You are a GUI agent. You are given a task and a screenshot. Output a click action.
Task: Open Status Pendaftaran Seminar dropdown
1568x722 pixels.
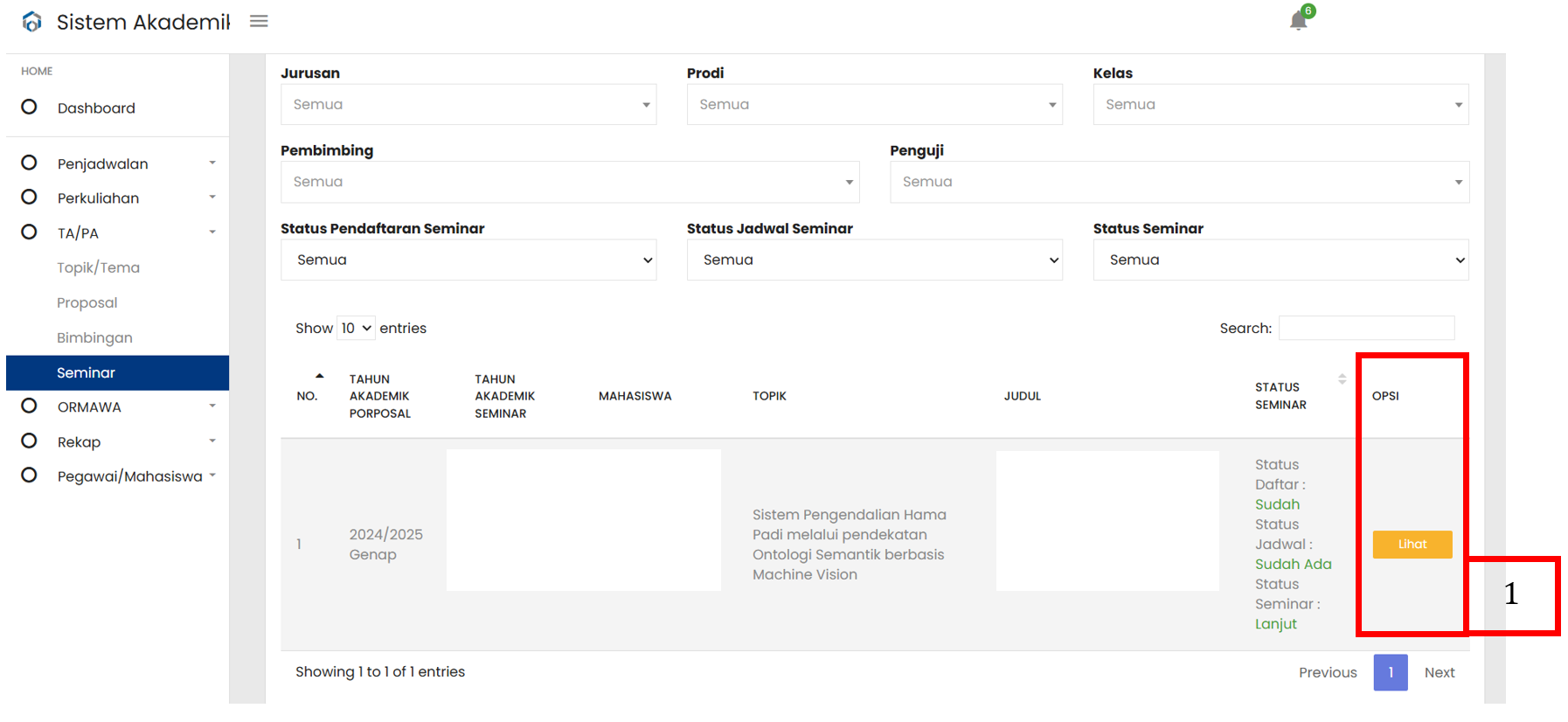[468, 260]
